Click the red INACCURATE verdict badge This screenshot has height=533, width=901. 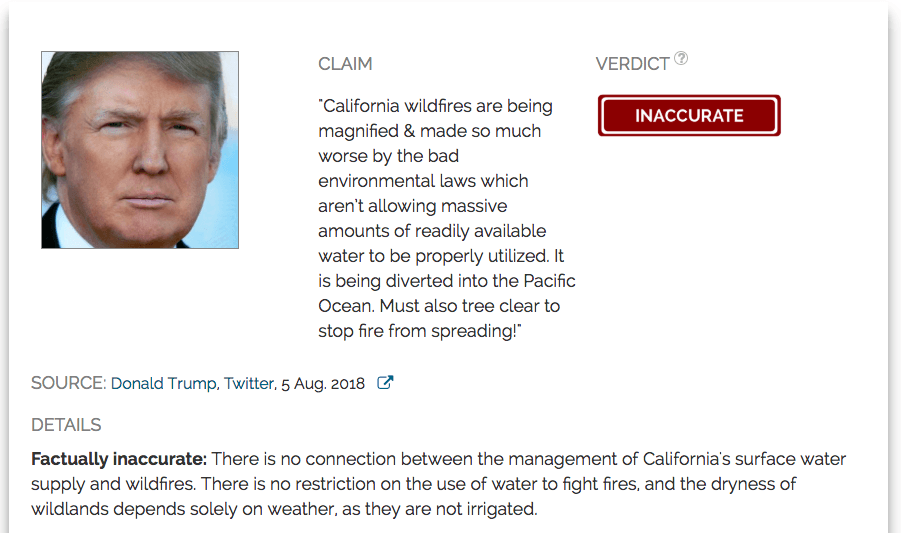click(689, 115)
